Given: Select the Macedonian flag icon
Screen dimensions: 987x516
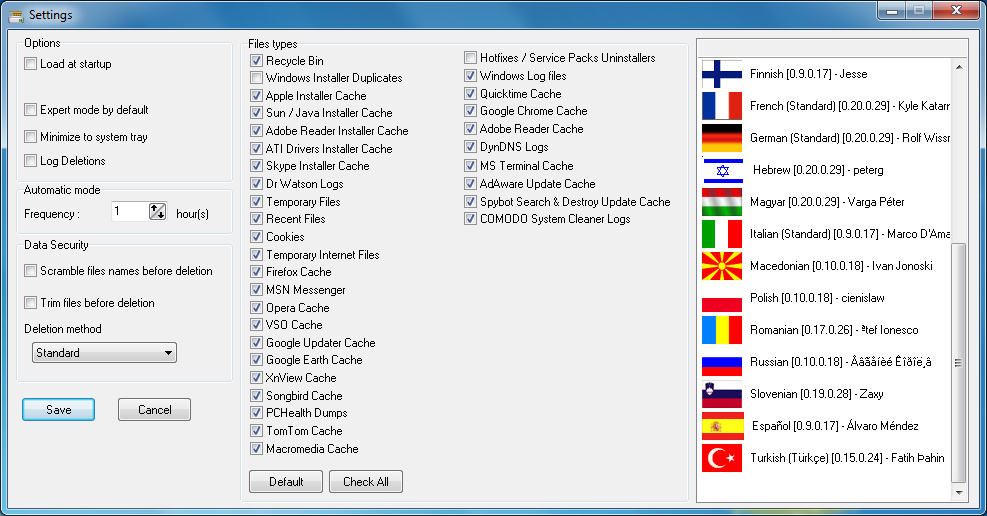Looking at the screenshot, I should point(722,266).
